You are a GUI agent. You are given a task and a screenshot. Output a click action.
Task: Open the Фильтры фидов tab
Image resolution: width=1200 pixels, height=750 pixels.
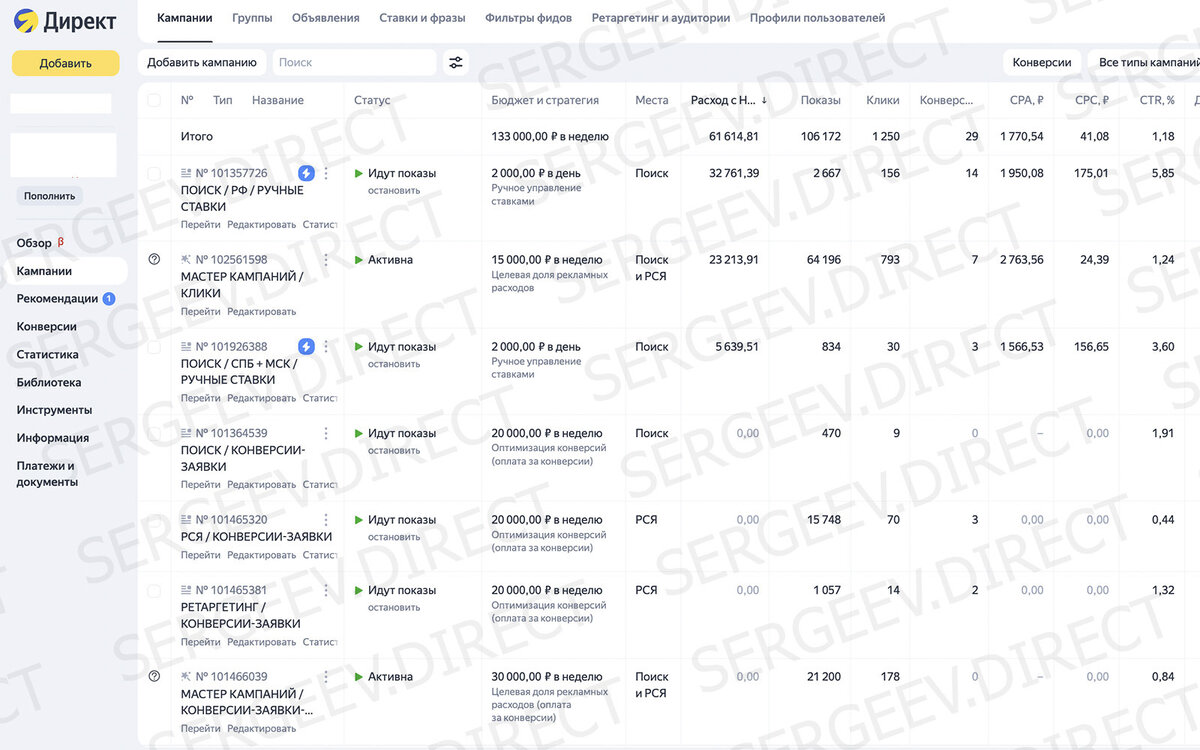528,18
